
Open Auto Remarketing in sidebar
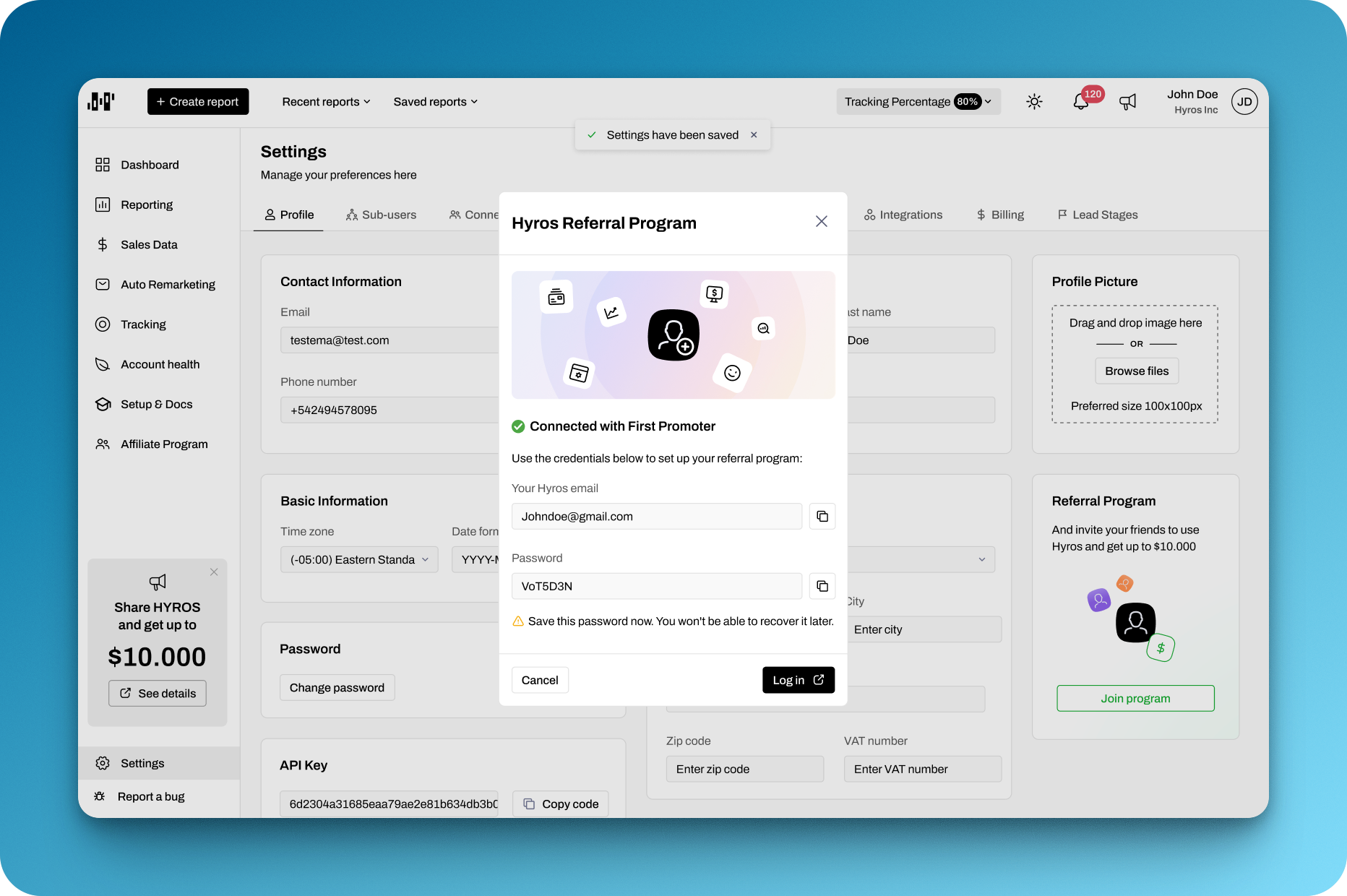pos(159,285)
